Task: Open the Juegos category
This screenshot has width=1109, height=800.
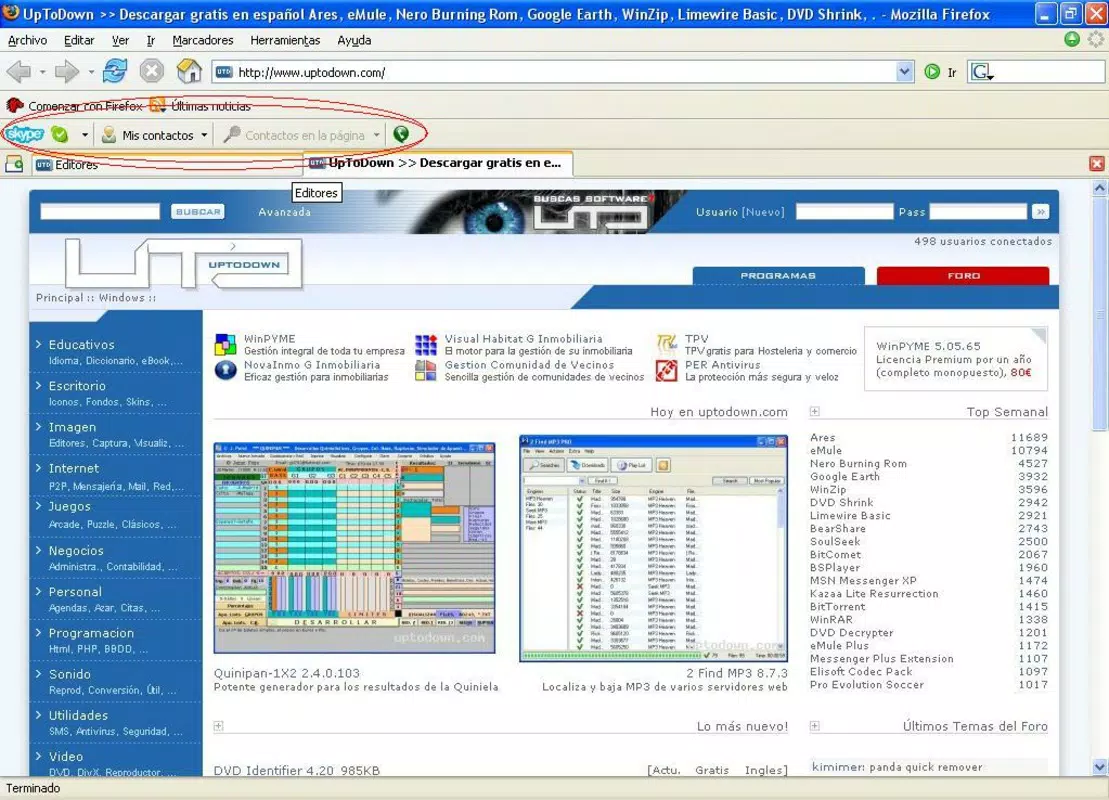Action: point(69,506)
